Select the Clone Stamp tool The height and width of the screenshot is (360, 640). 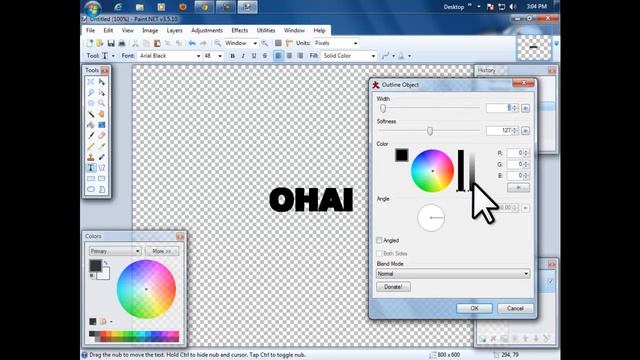pyautogui.click(x=91, y=157)
